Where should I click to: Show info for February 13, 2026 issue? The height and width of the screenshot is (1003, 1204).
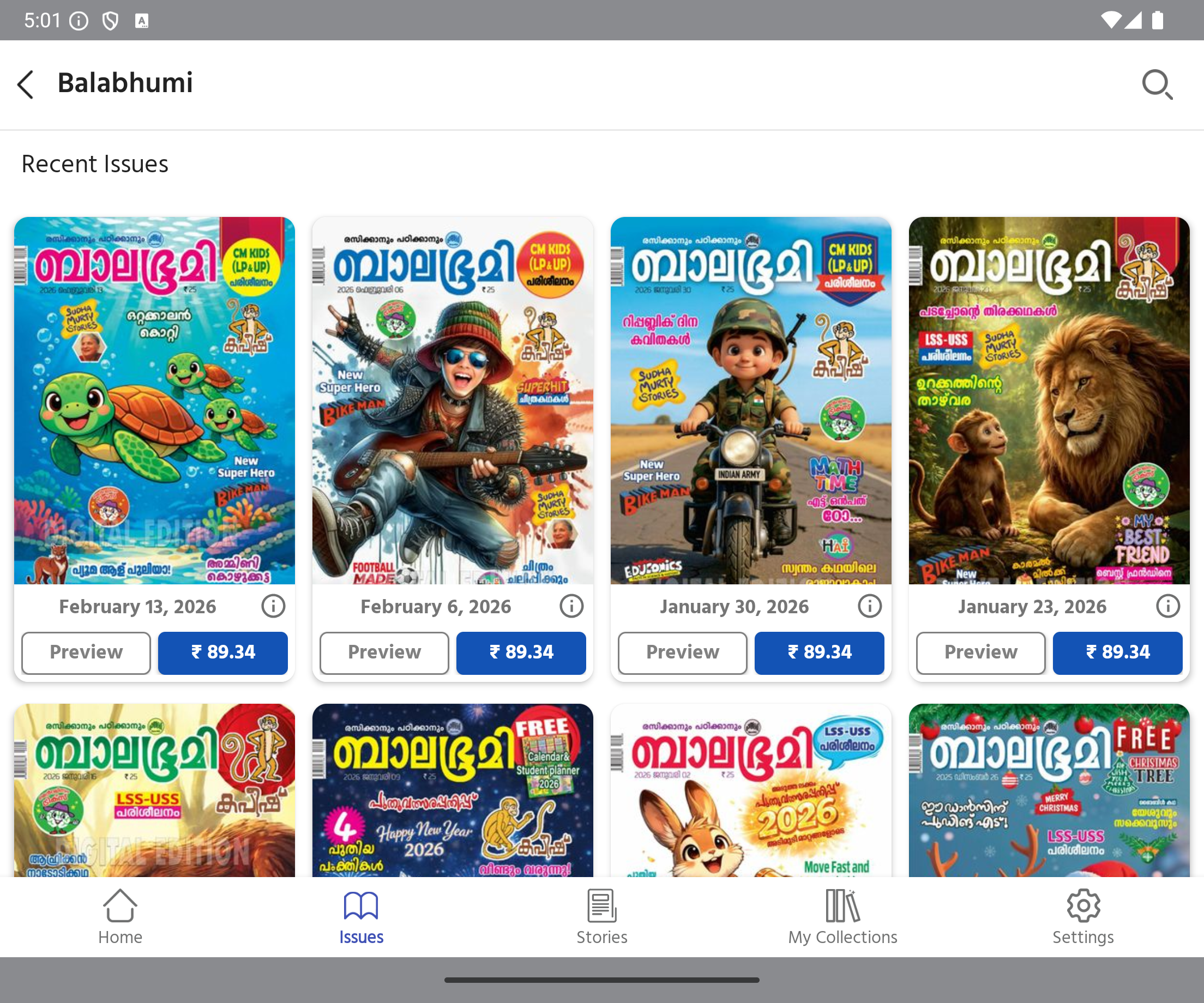click(x=274, y=606)
